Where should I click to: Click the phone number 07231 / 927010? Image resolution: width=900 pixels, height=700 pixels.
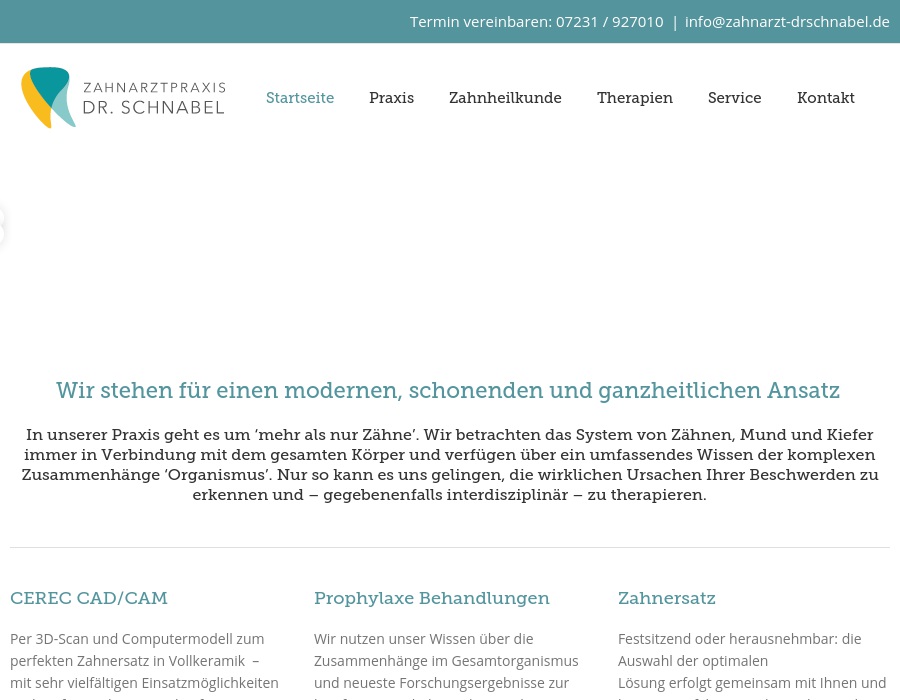point(609,21)
